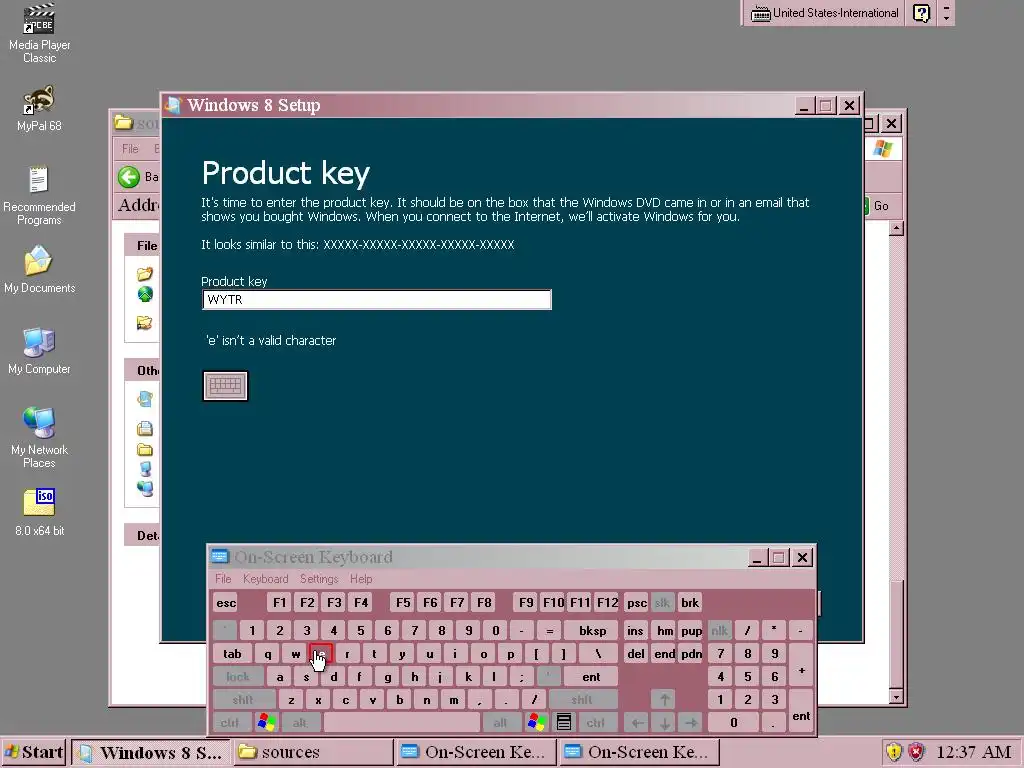This screenshot has height=768, width=1024.
Task: Click the language bar help icon
Action: 921,13
